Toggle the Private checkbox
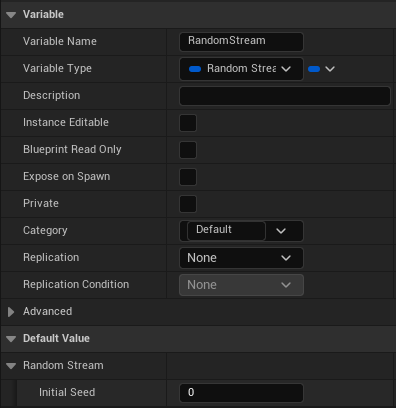The height and width of the screenshot is (408, 396). 188,204
